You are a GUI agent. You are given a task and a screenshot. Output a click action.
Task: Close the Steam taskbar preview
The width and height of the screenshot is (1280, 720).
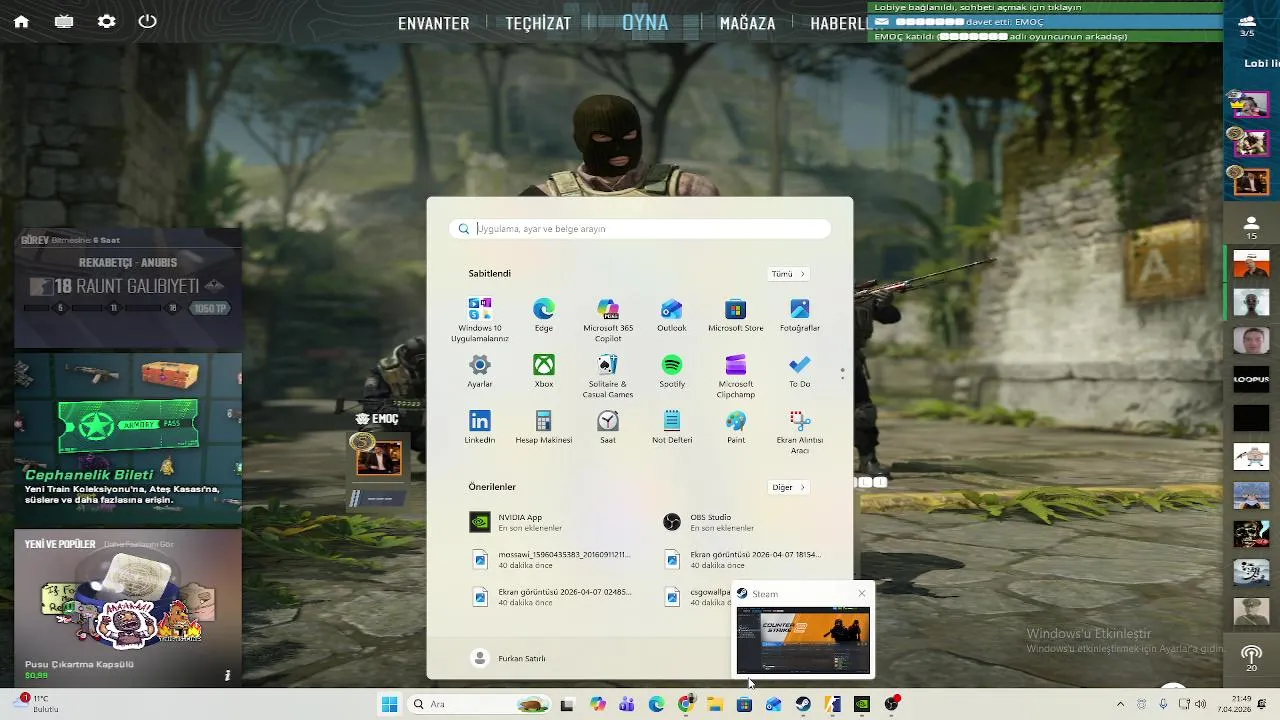click(862, 594)
